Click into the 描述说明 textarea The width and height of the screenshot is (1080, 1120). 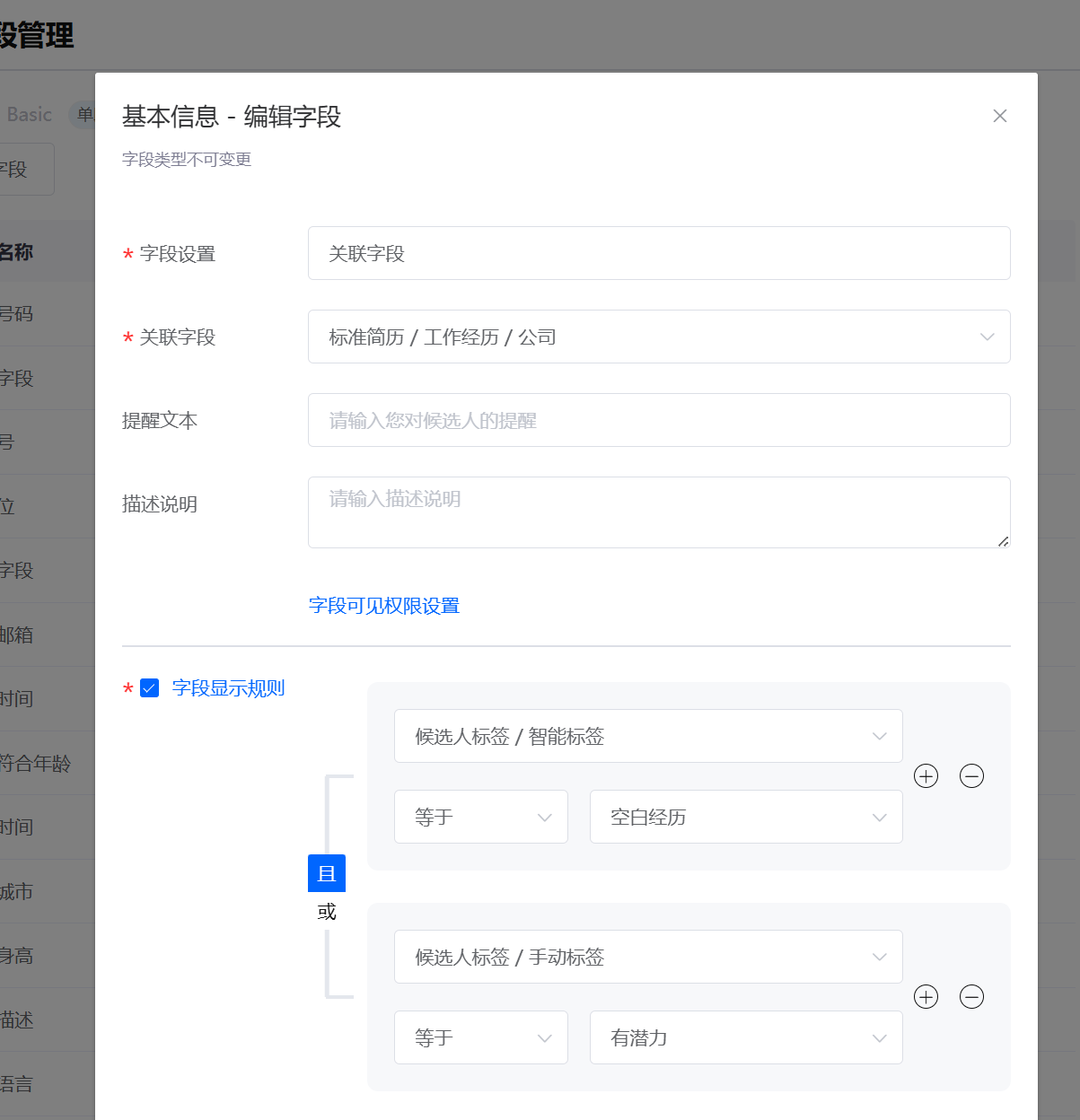coord(659,512)
